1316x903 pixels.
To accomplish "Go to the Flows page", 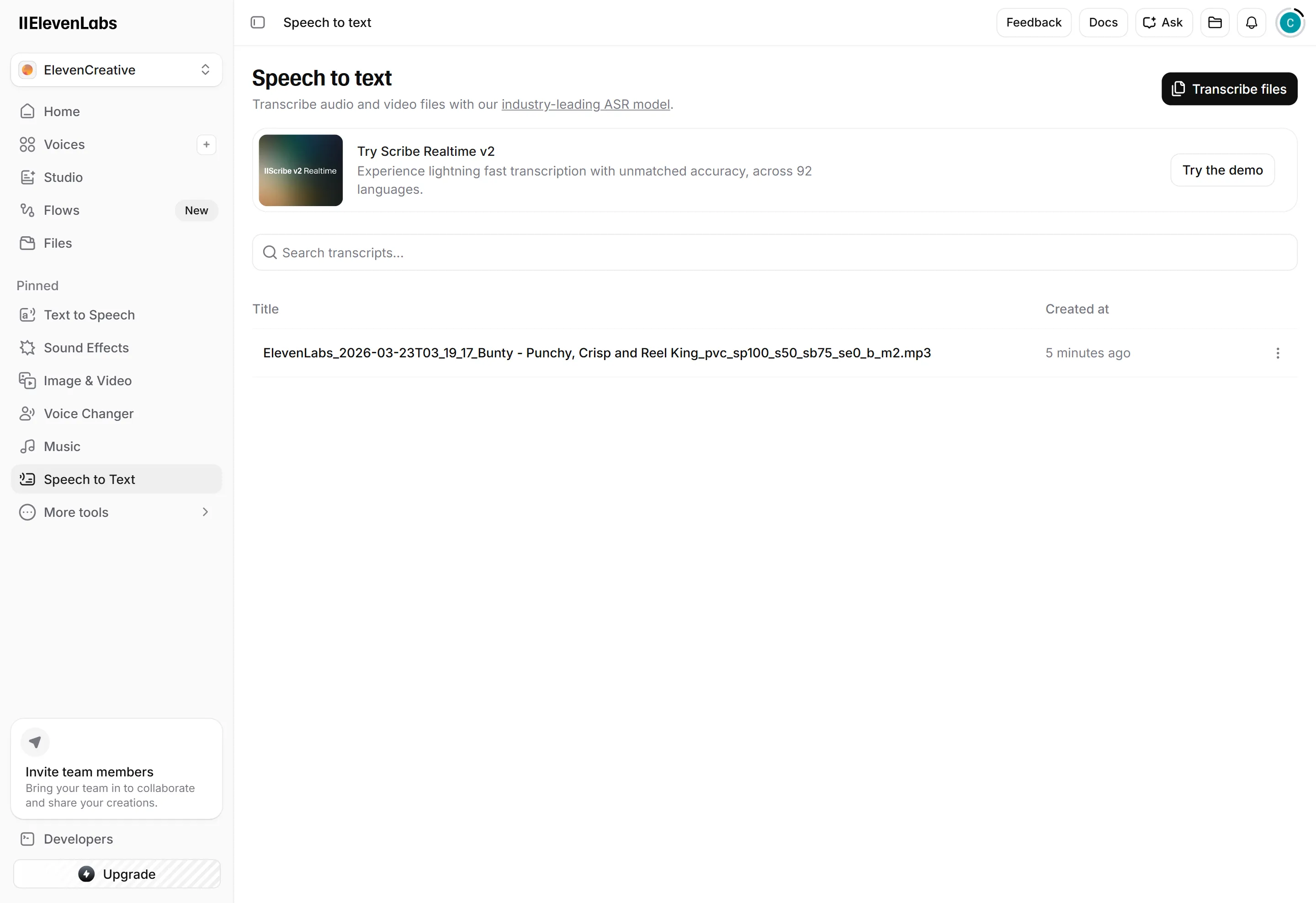I will coord(61,209).
